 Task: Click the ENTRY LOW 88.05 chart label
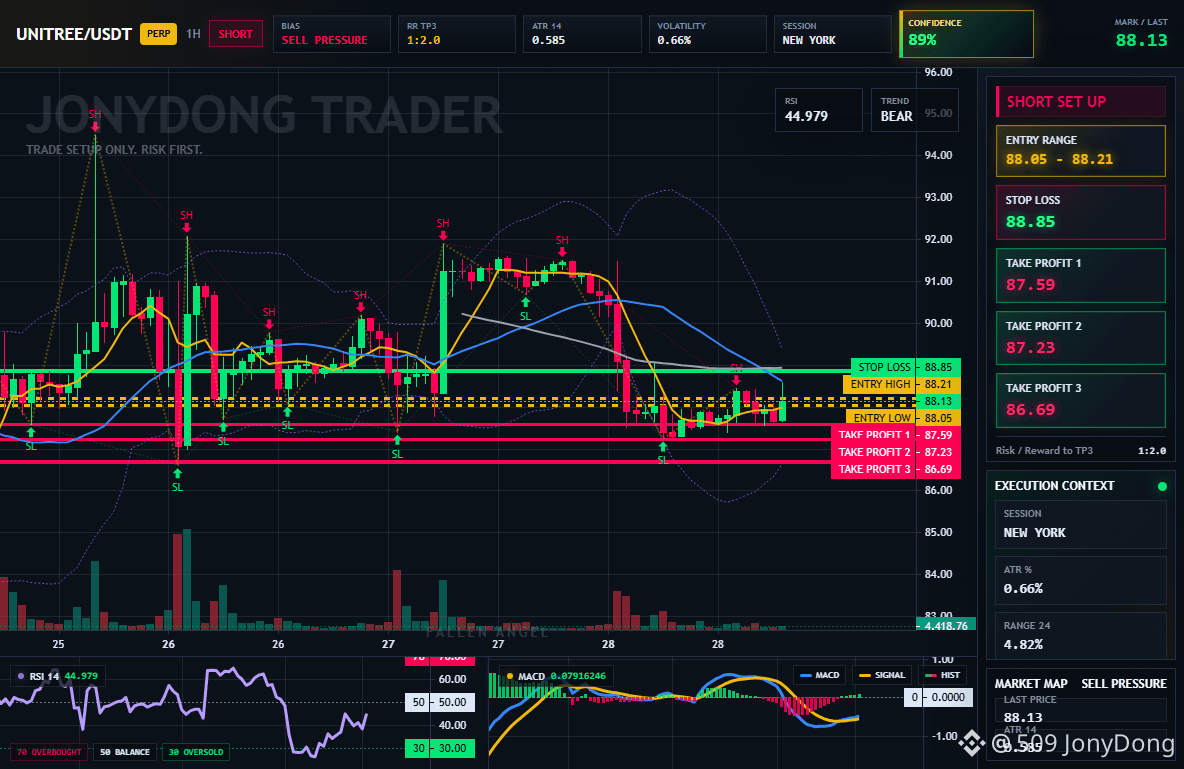[903, 418]
